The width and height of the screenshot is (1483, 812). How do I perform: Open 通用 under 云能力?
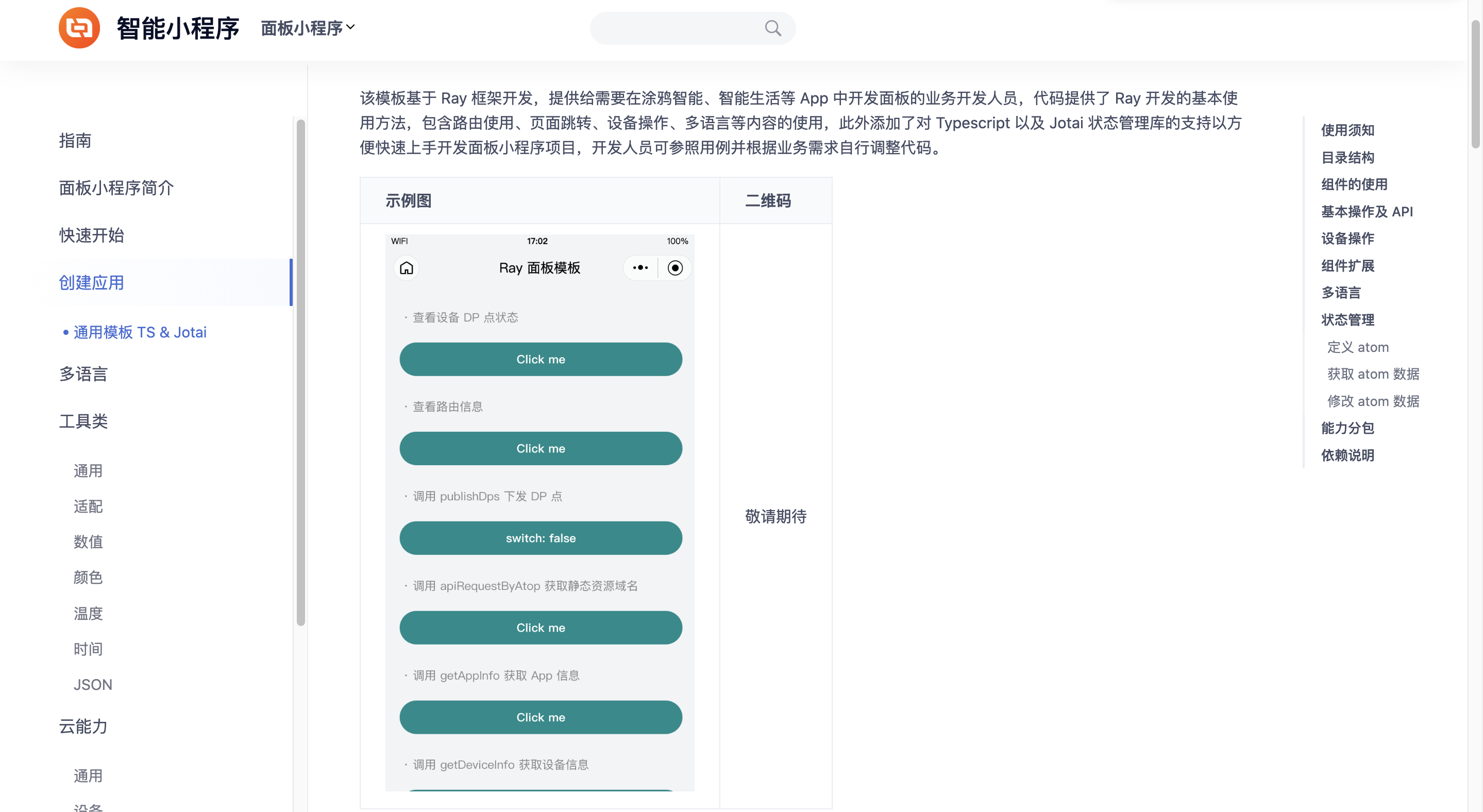[x=88, y=776]
